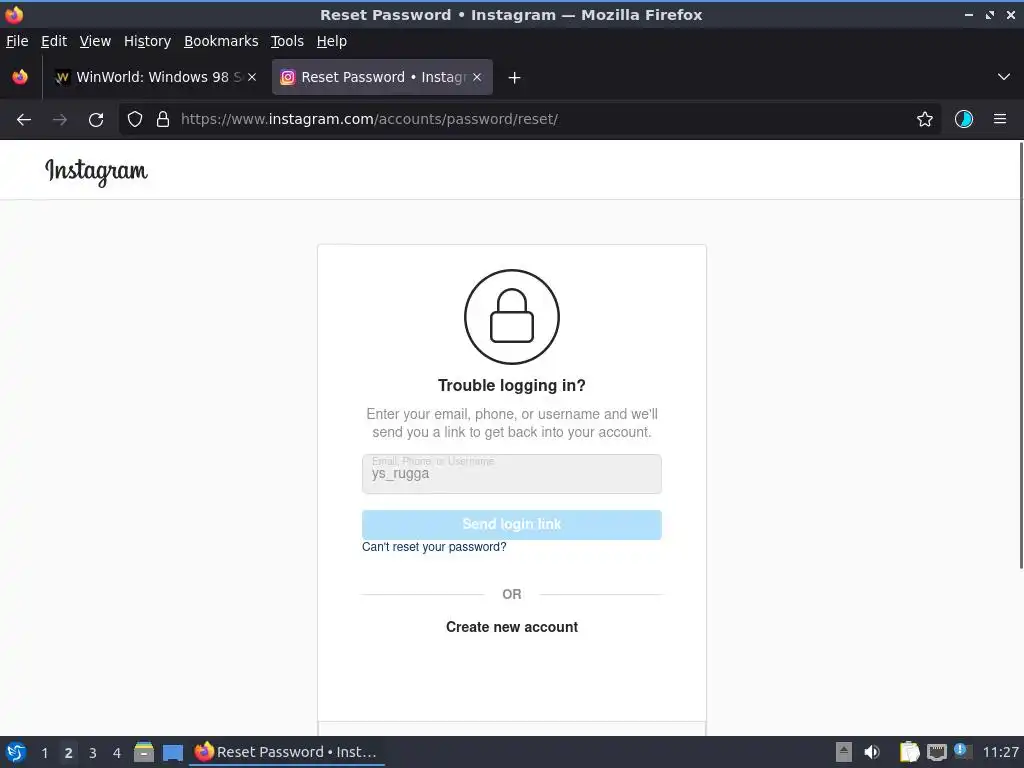Click the page vertical scrollbar
This screenshot has height=768, width=1024.
[1020, 356]
